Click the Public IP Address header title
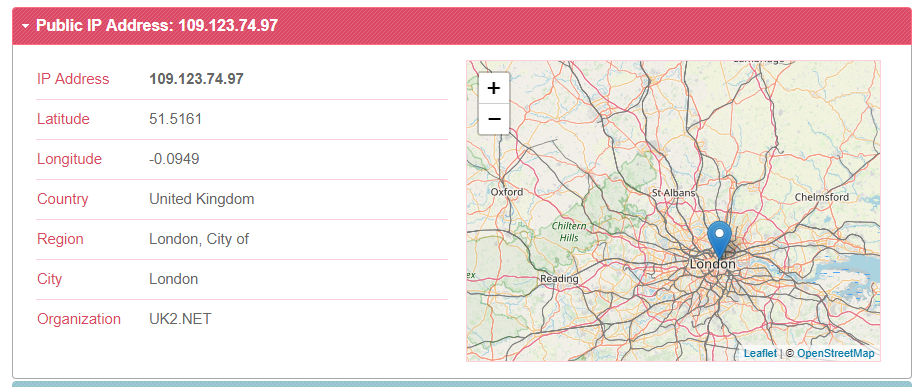This screenshot has height=387, width=921. [157, 26]
